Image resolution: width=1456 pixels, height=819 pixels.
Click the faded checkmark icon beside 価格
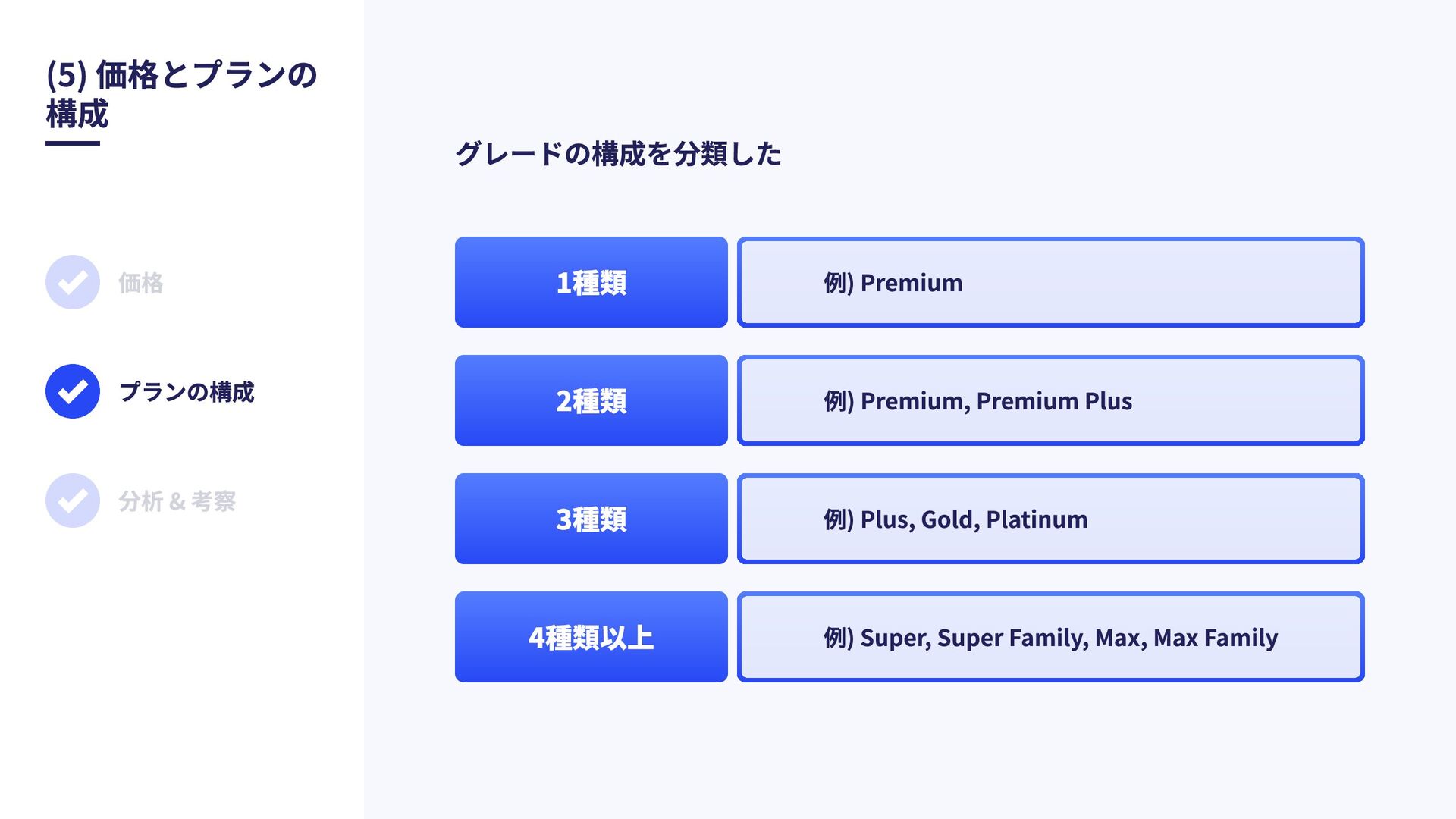point(73,282)
